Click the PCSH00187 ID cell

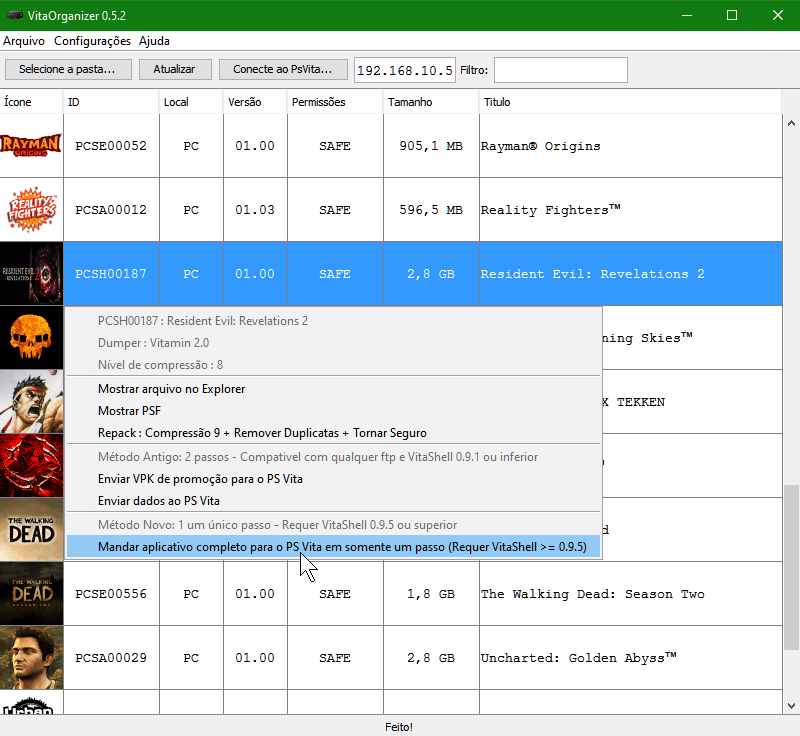click(x=111, y=274)
